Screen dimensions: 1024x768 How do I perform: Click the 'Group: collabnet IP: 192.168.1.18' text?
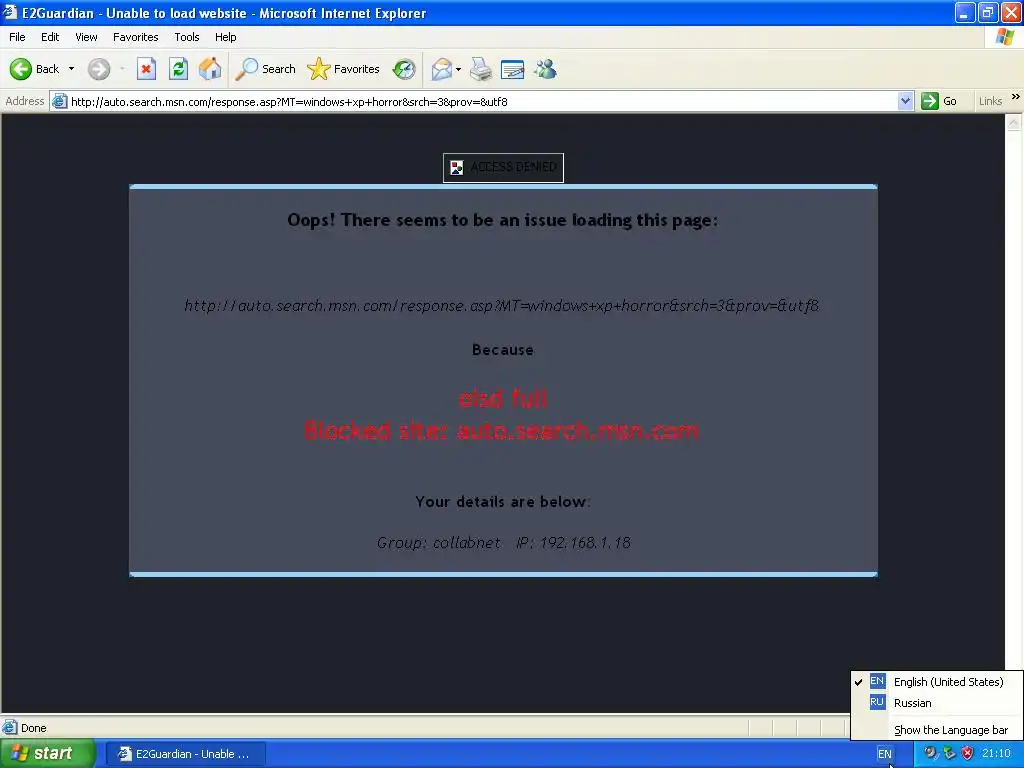click(x=504, y=543)
